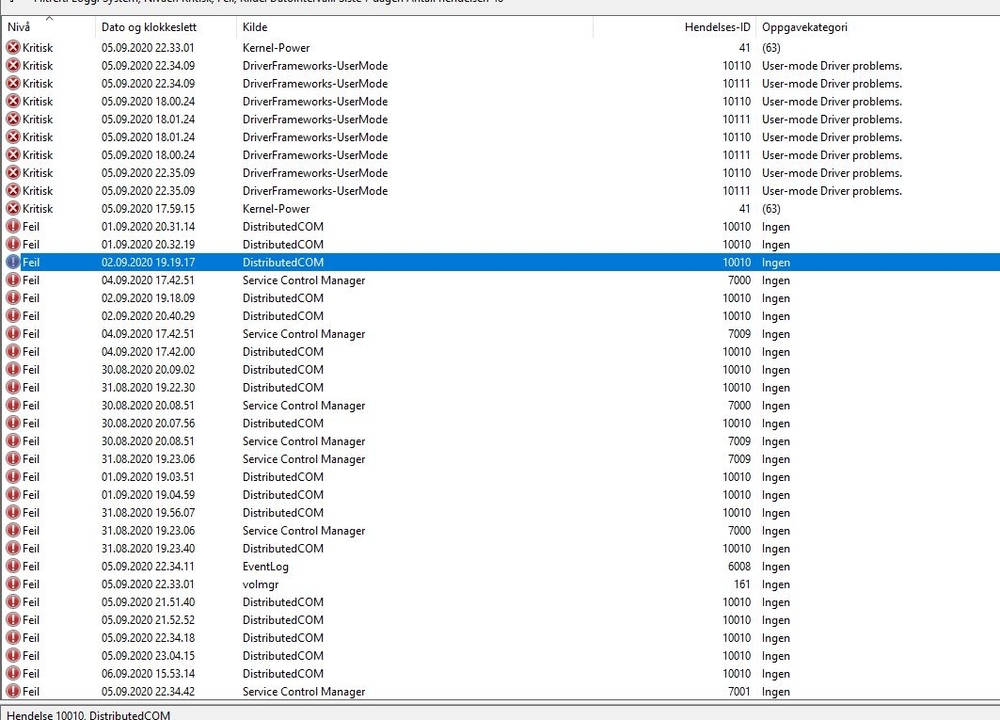Screen dimensions: 1000x720
Task: Click timestamp 05.09.2020 22.34.18
Action: pos(148,636)
